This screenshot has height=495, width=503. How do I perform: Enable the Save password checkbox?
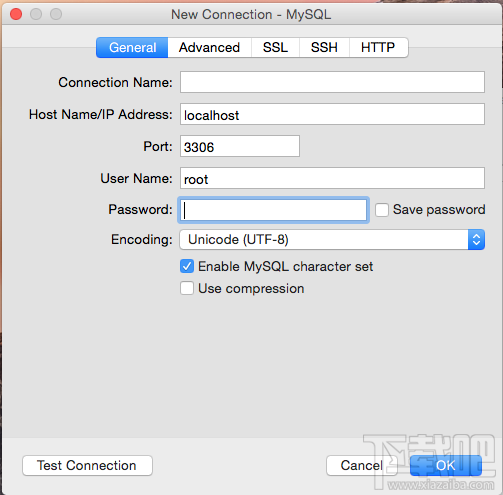point(382,210)
